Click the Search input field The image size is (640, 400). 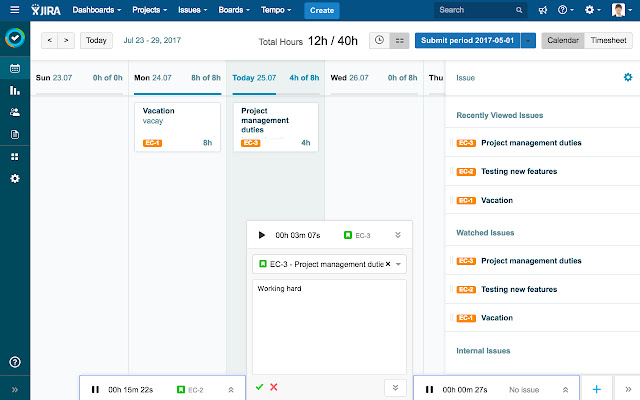click(480, 10)
